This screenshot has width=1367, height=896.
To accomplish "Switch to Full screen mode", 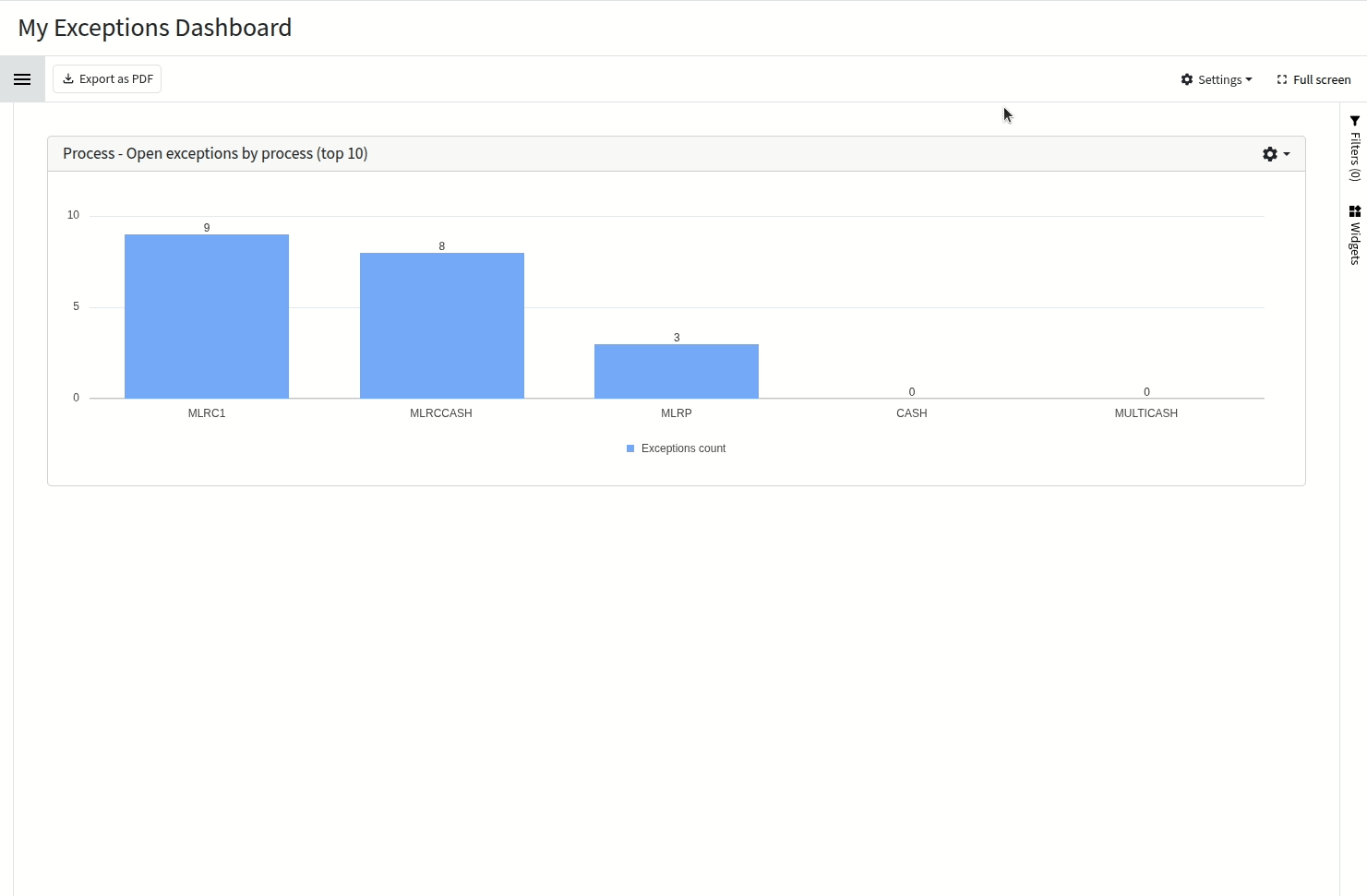I will pyautogui.click(x=1313, y=79).
